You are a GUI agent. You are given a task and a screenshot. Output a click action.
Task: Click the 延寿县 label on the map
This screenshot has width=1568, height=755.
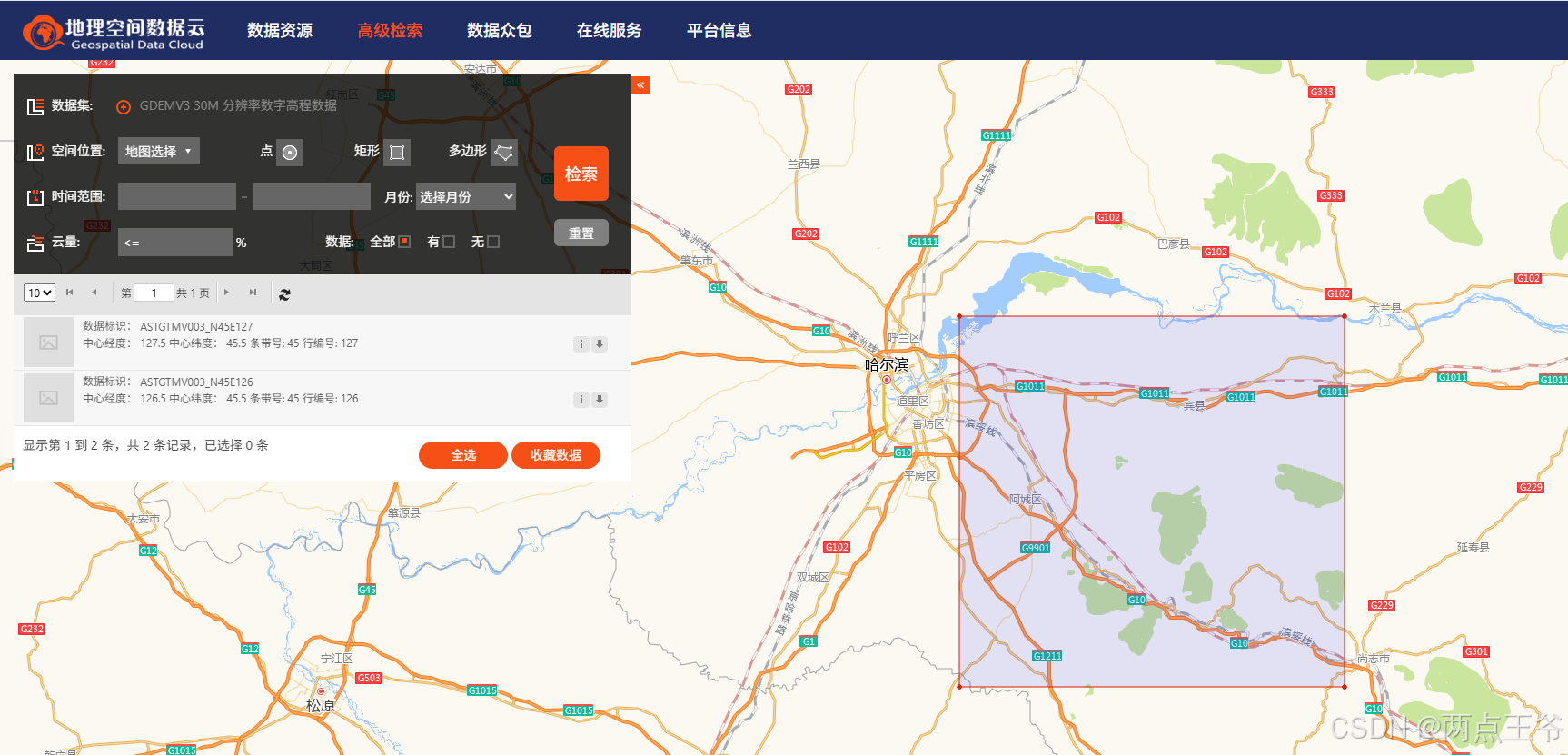[1474, 547]
